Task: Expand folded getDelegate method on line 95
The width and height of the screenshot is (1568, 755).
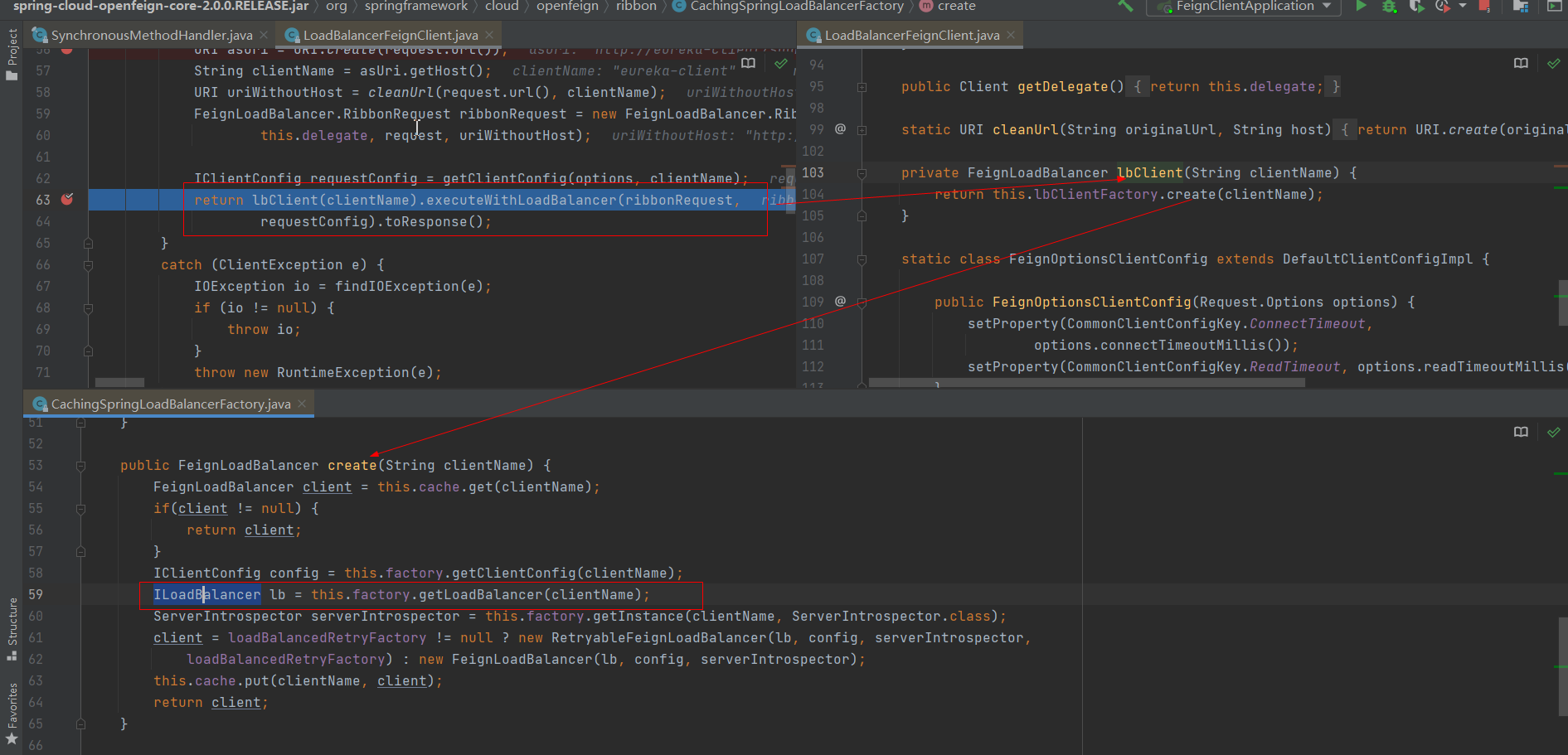Action: point(862,87)
